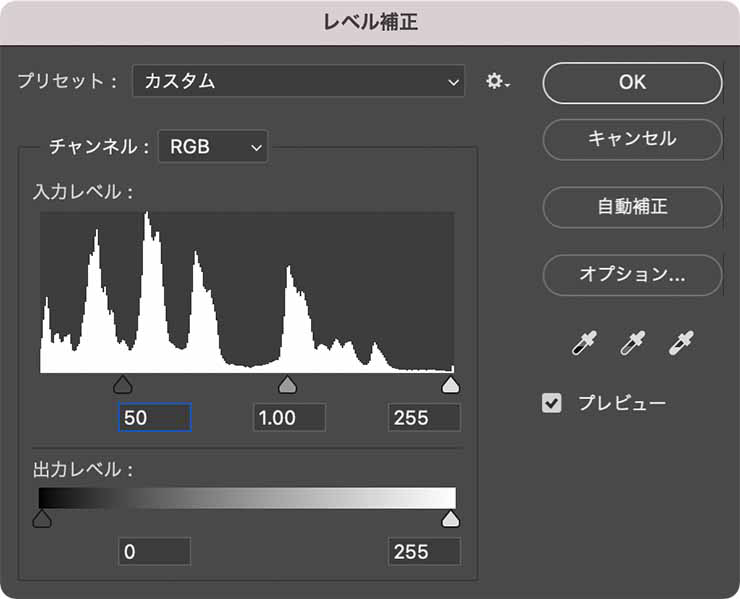This screenshot has height=599, width=740.
Task: Click the output shadow field showing 0
Action: [154, 552]
